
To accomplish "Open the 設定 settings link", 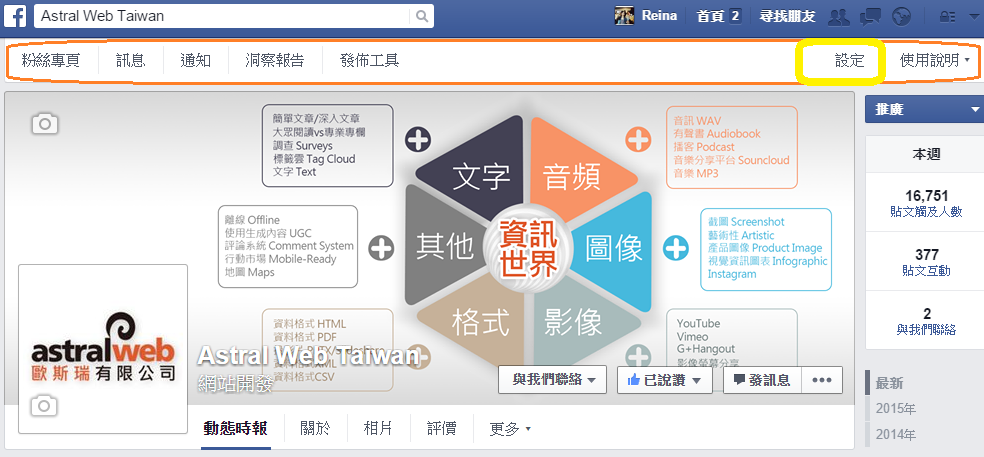I will 850,60.
